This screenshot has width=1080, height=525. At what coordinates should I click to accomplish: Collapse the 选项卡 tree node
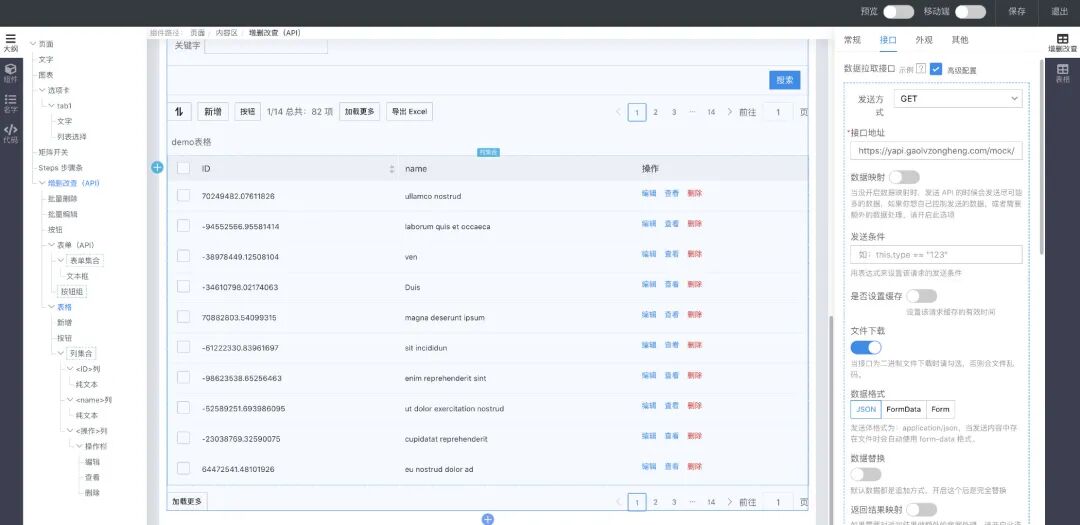click(x=42, y=90)
